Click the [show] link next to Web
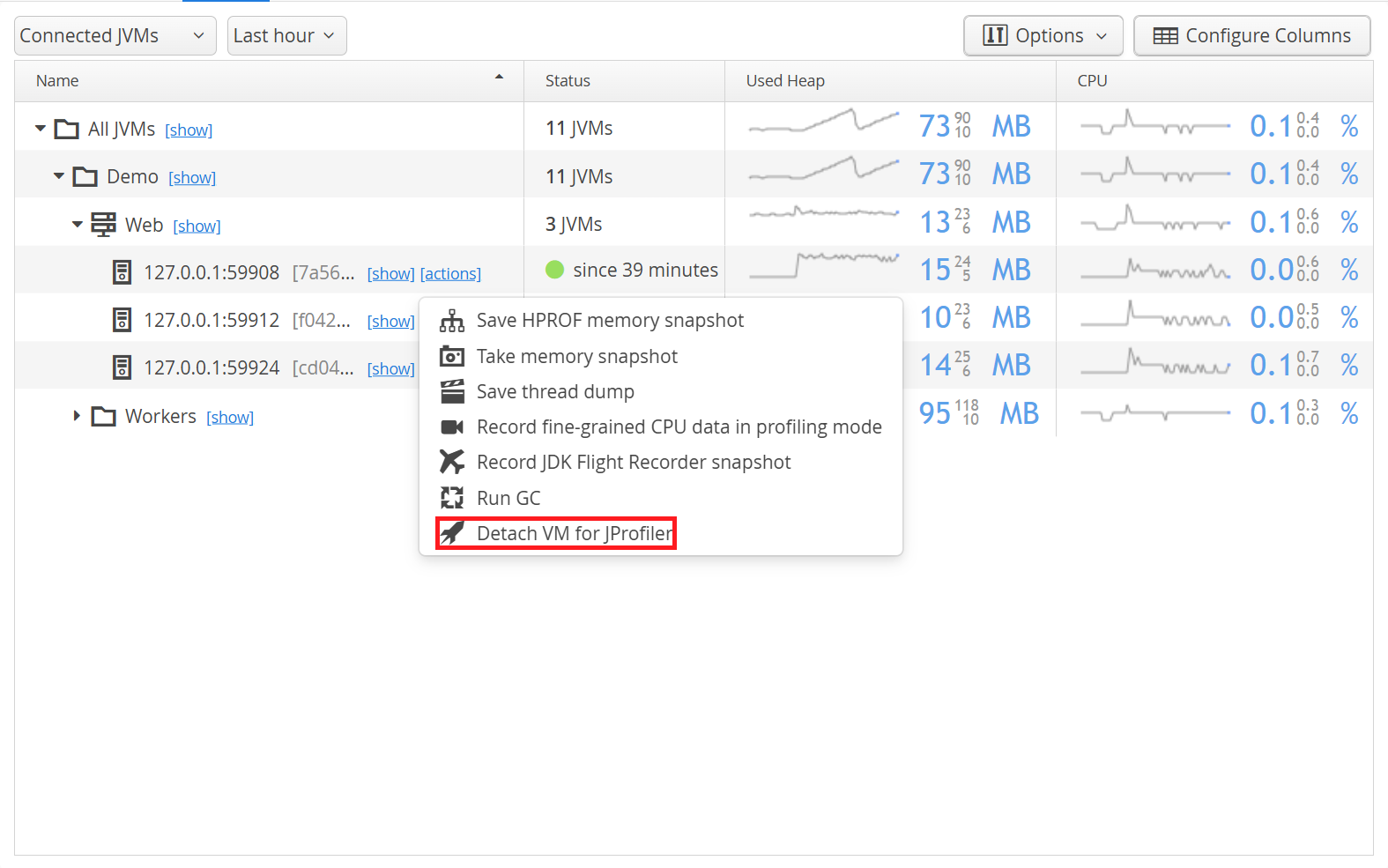This screenshot has width=1388, height=868. (x=197, y=226)
